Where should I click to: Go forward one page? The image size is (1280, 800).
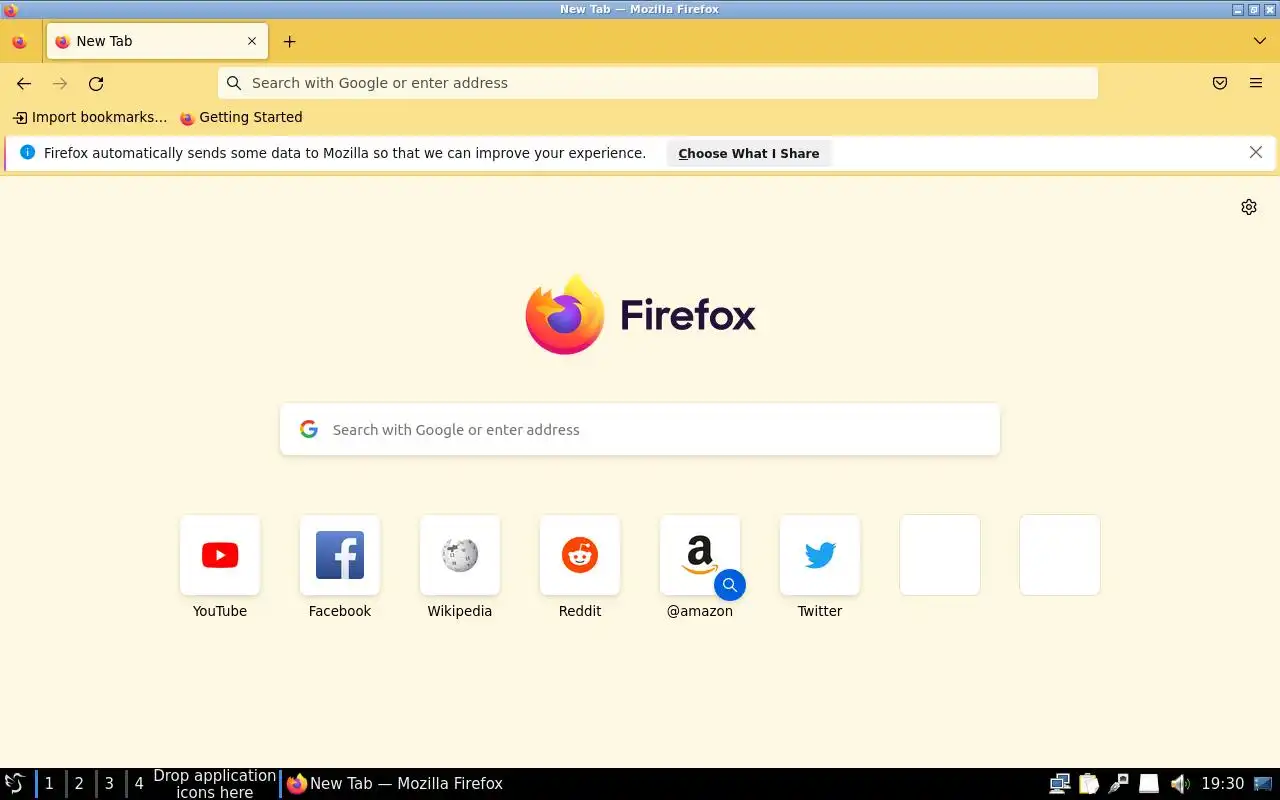(60, 84)
